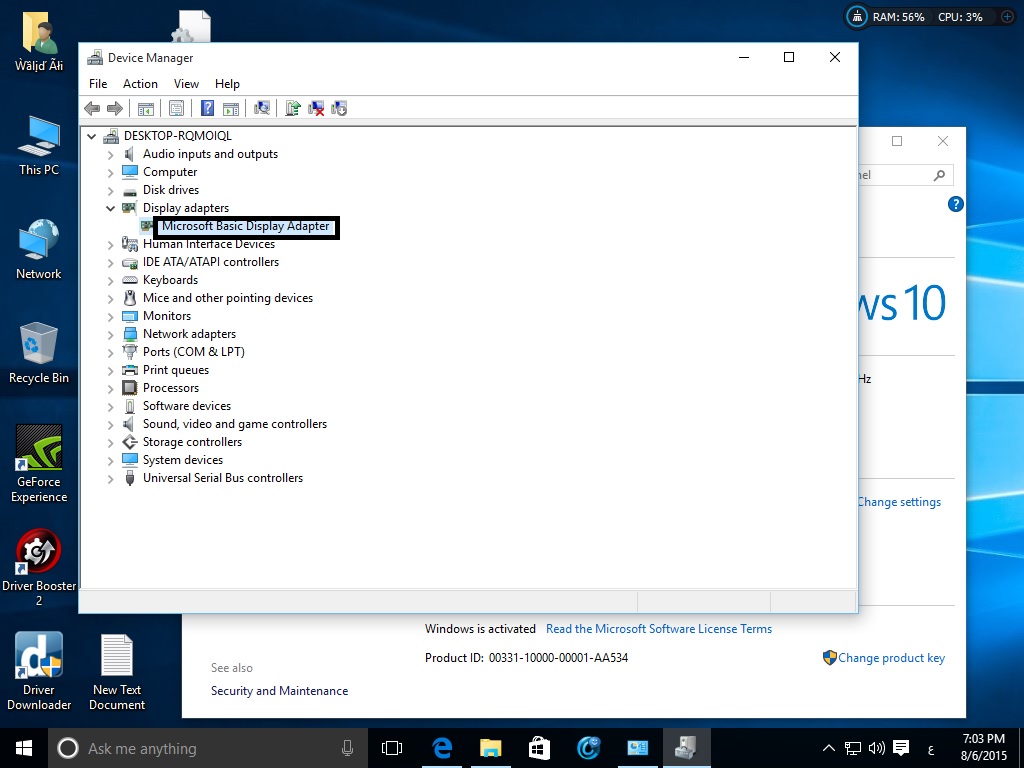Image resolution: width=1024 pixels, height=768 pixels.
Task: Open the Security and Maintenance link
Action: coord(280,691)
